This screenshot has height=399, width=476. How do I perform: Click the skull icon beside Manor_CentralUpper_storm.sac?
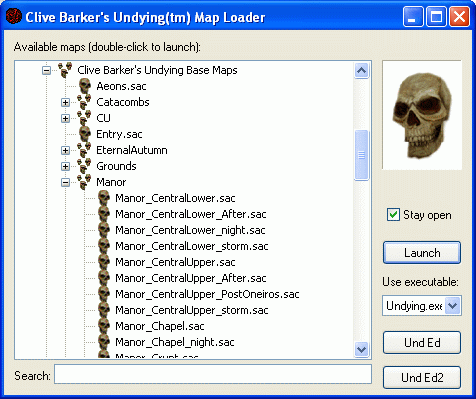[x=104, y=310]
